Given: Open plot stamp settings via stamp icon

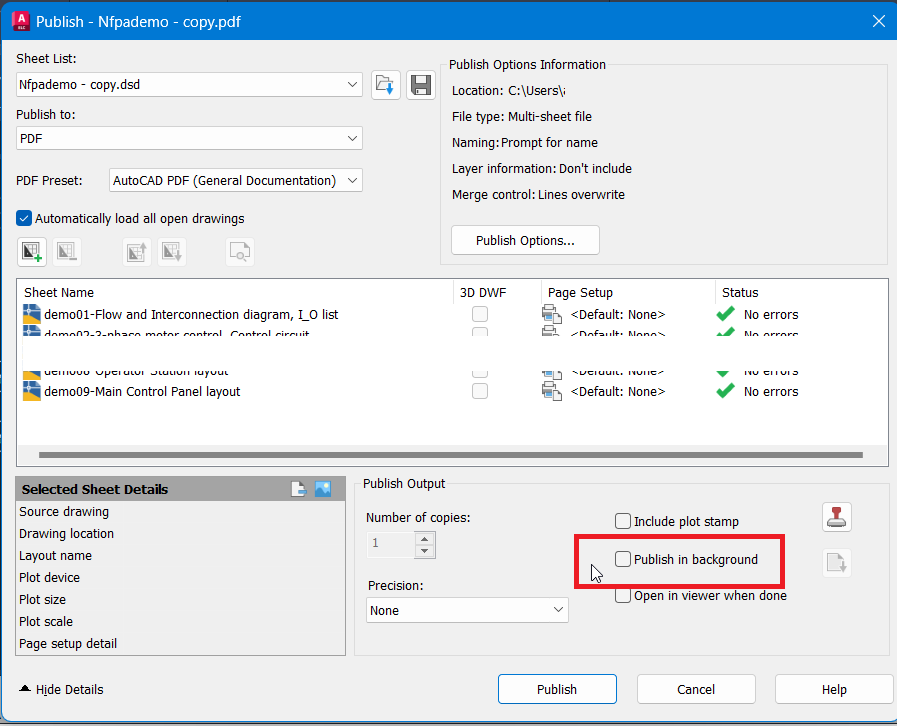Looking at the screenshot, I should (836, 516).
